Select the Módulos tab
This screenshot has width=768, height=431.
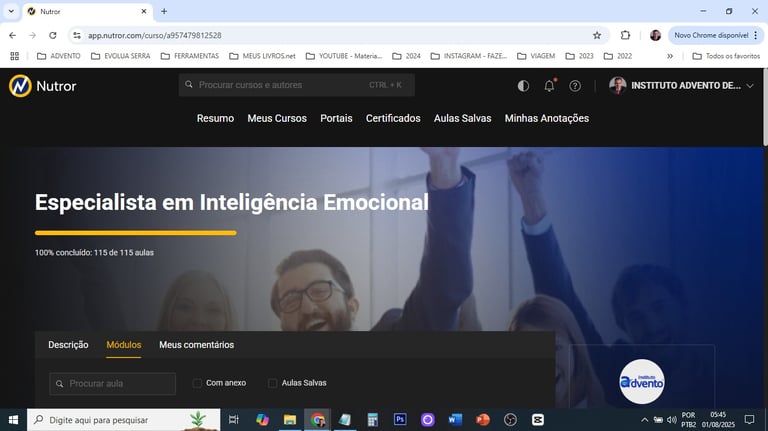click(123, 345)
